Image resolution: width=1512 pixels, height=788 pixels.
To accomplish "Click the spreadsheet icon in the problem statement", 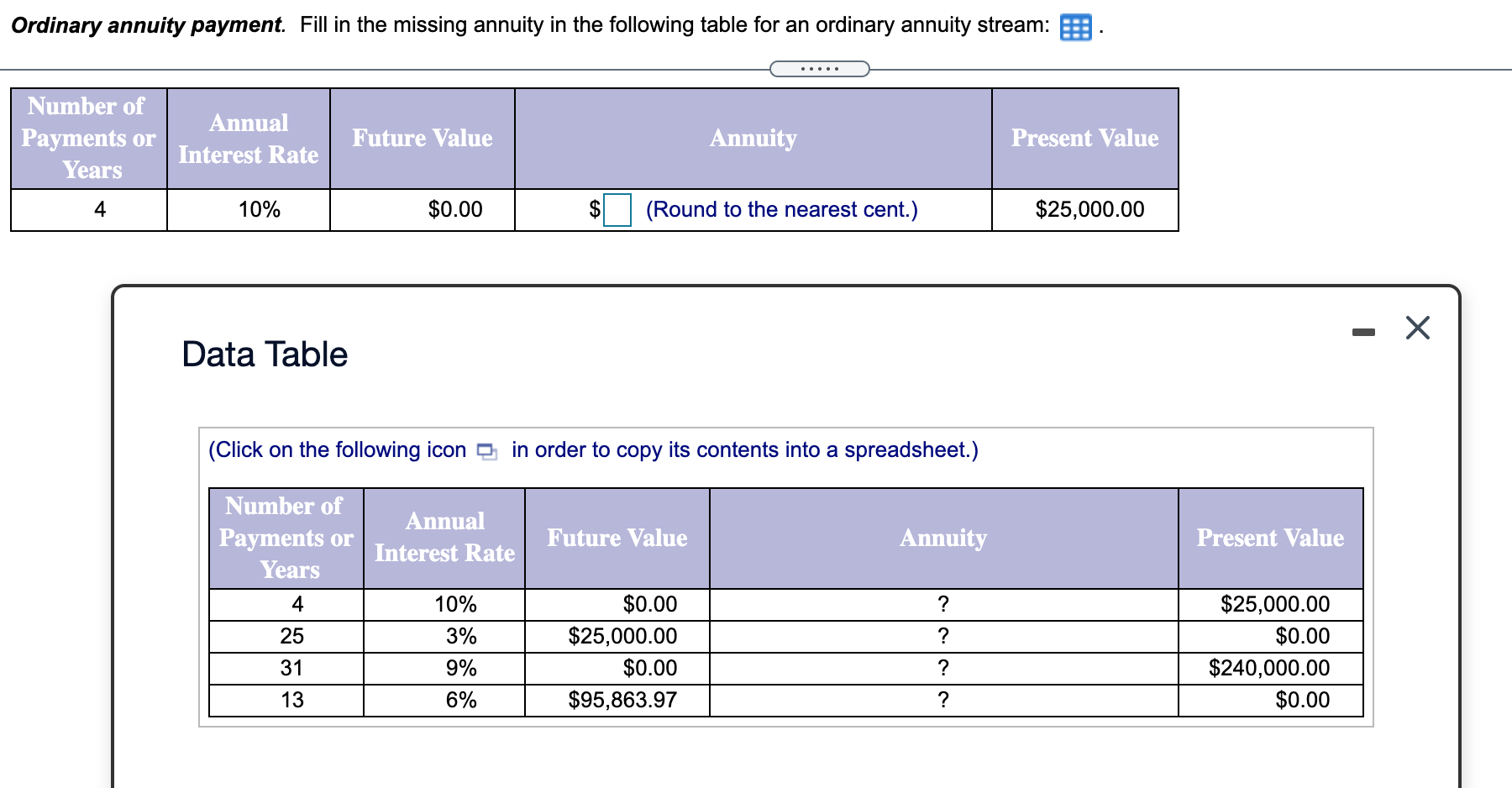I will click(1076, 26).
